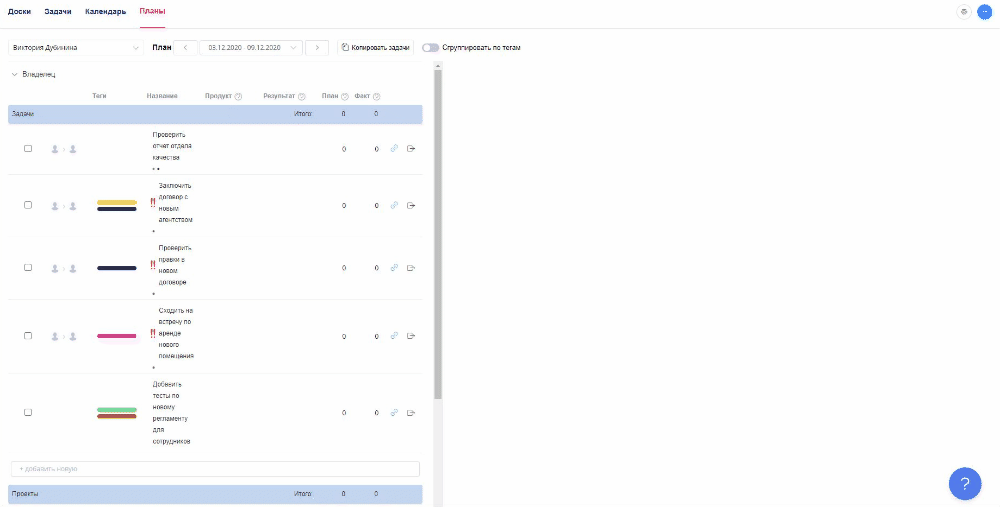This screenshot has height=507, width=1000.
Task: Click the pink tag on 'Сходить на встречу'
Action: (x=117, y=336)
